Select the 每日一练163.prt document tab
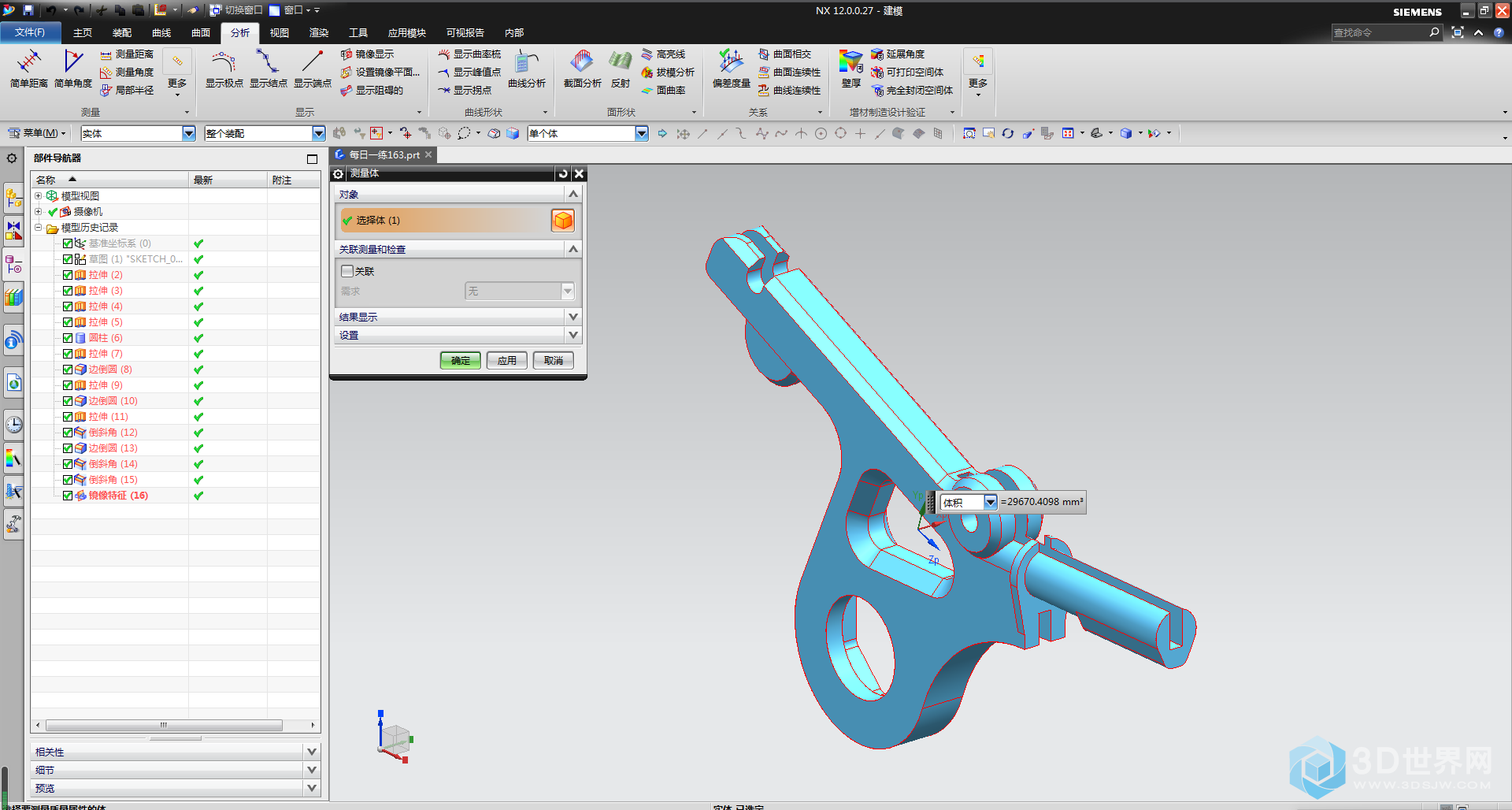 384,155
